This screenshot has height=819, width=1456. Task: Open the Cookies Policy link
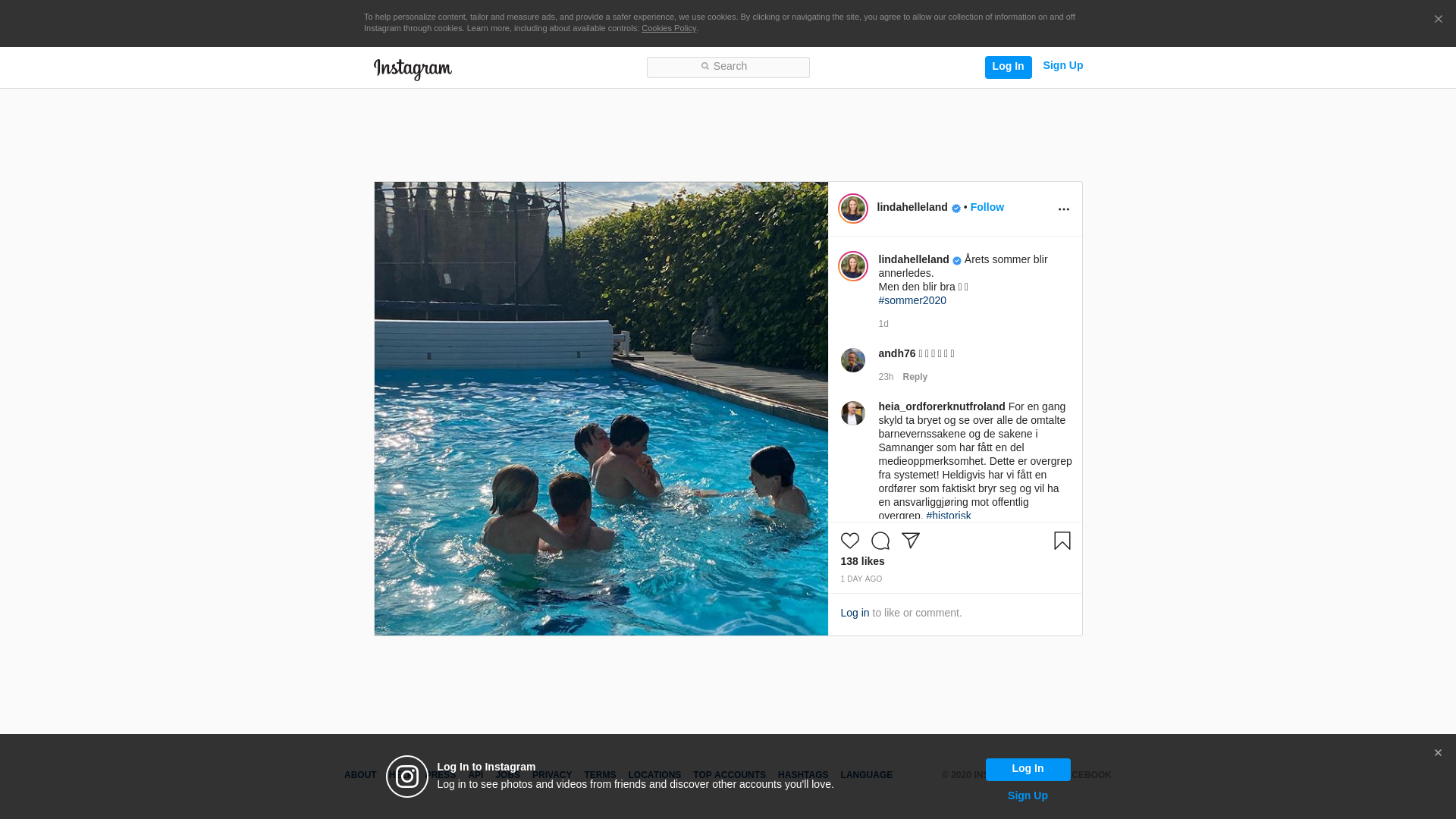[668, 28]
